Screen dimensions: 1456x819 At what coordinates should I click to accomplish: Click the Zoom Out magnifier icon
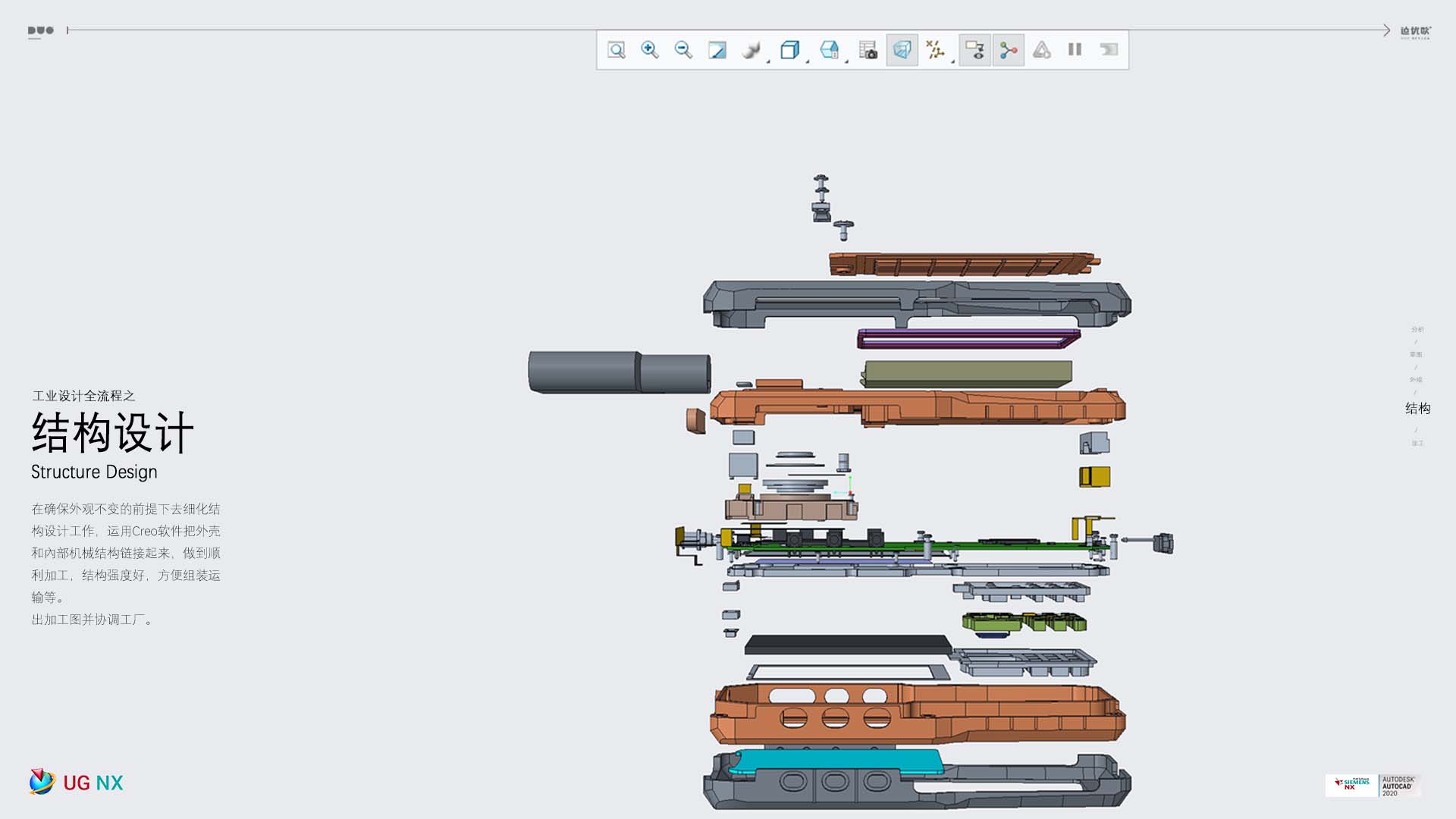pos(683,50)
